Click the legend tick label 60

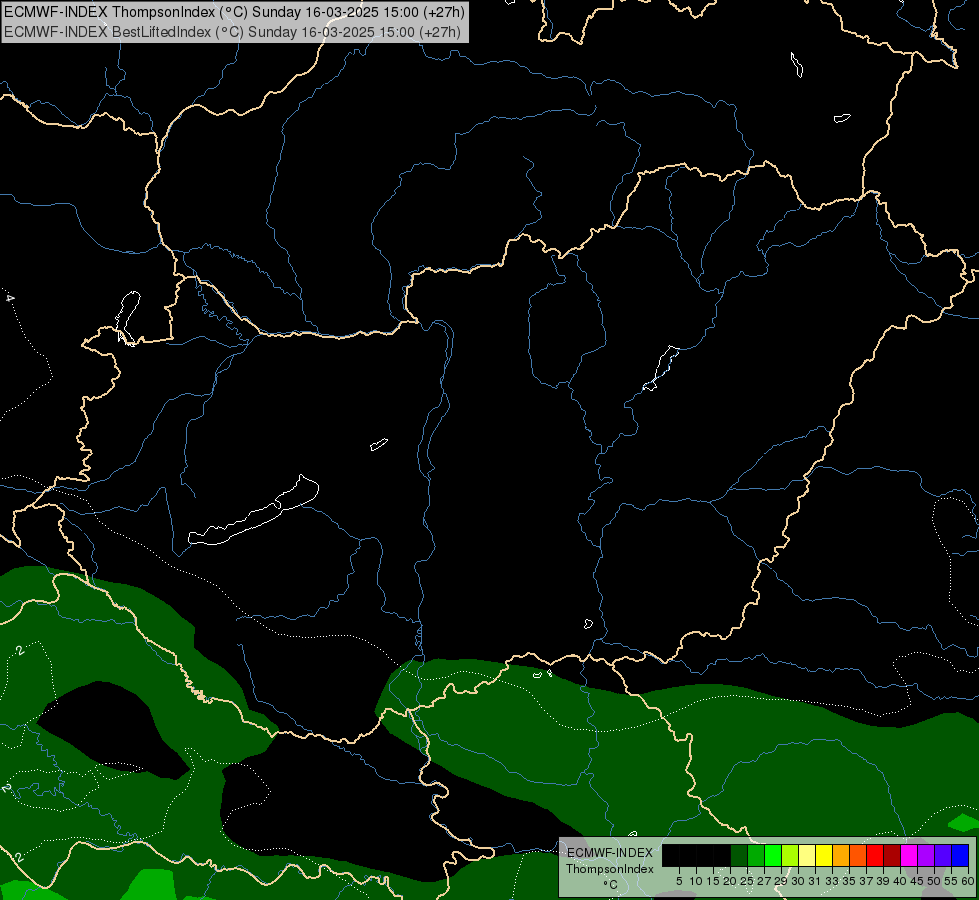[x=968, y=881]
